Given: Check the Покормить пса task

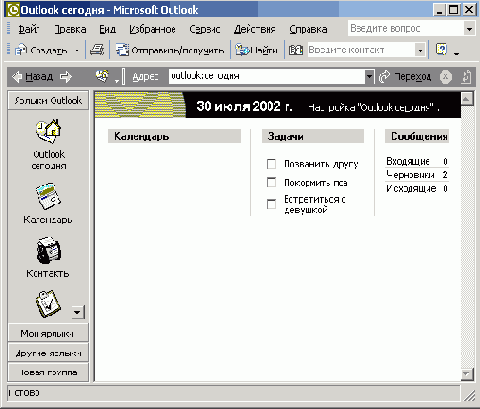Looking at the screenshot, I should [271, 182].
